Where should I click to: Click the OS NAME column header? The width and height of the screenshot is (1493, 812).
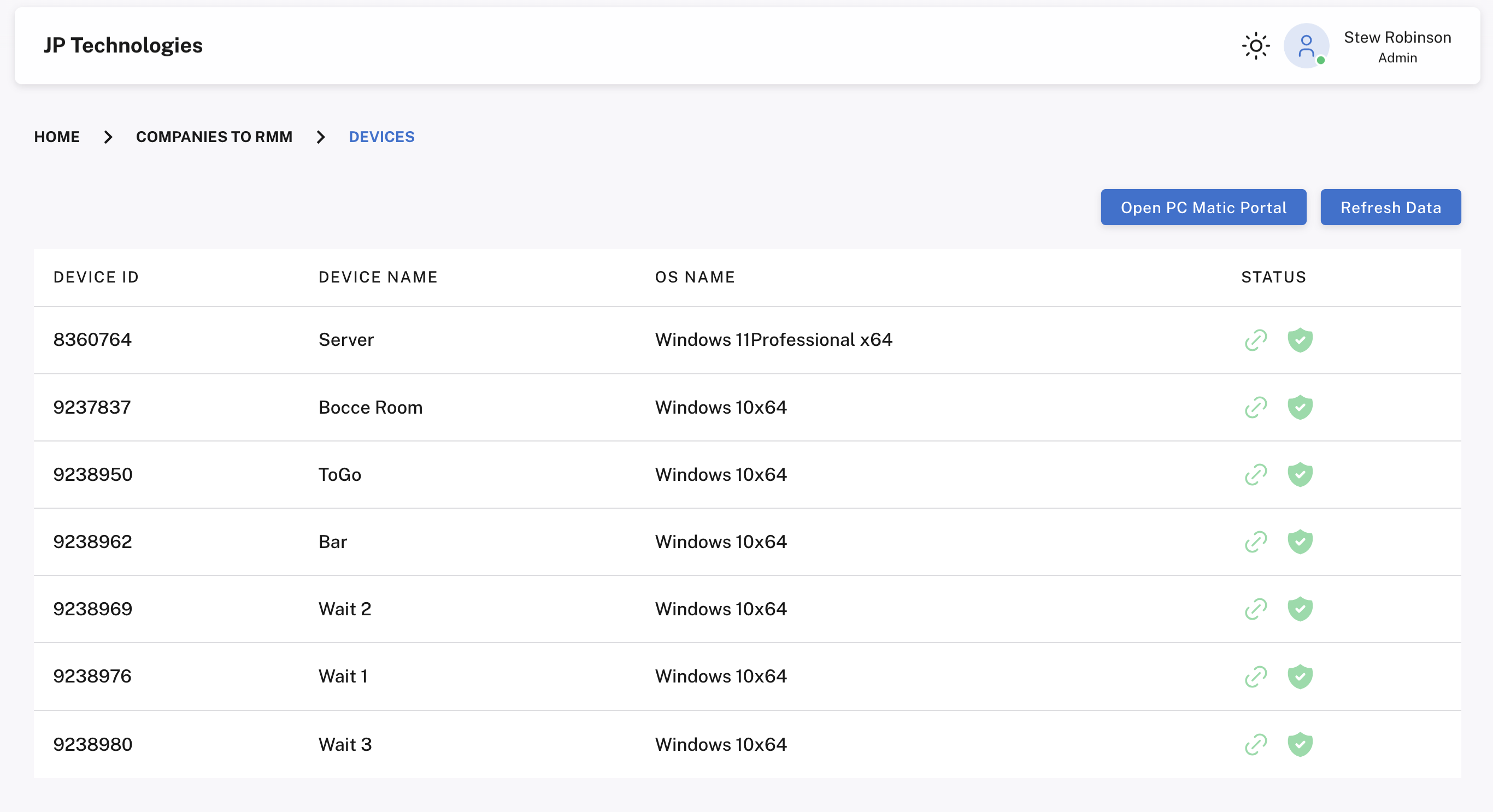pos(695,277)
